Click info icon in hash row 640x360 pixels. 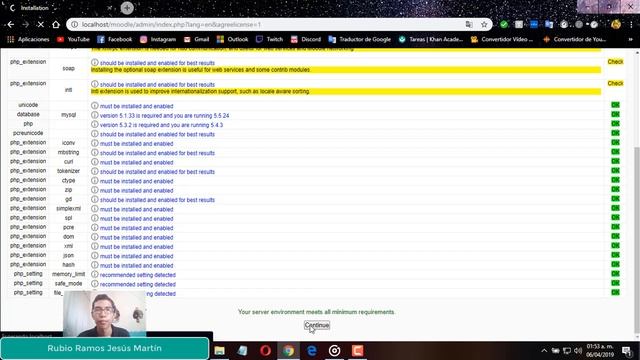[95, 265]
